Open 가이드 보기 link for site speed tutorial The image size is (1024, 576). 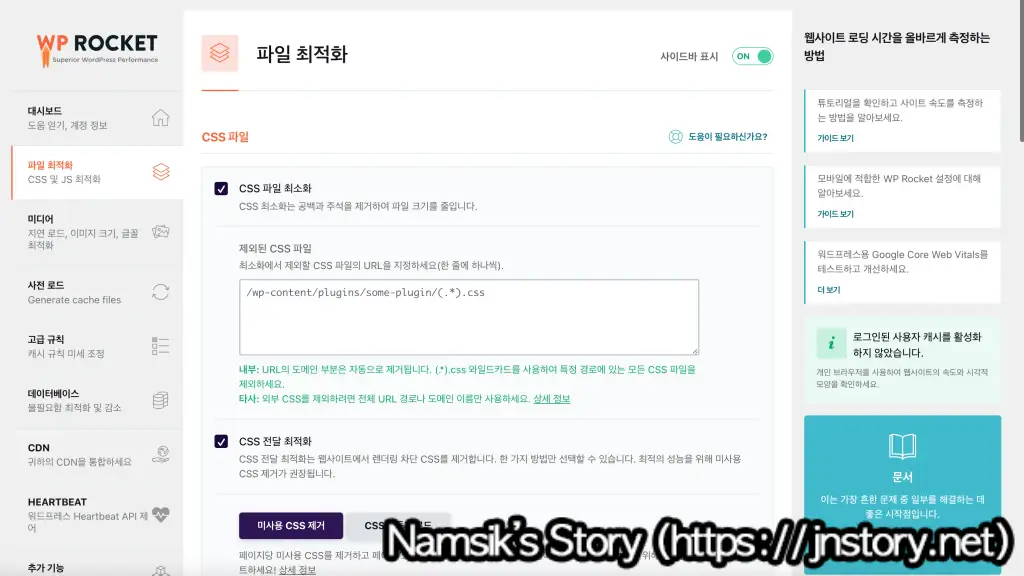click(835, 138)
